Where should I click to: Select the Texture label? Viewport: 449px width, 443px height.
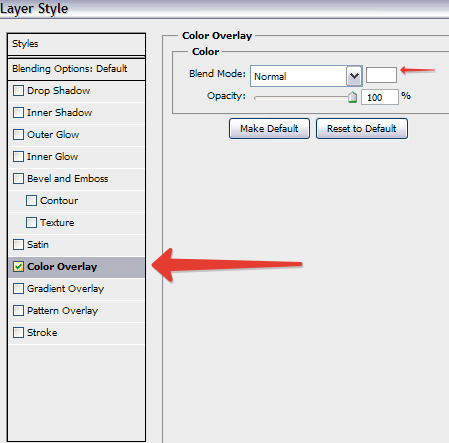(57, 223)
